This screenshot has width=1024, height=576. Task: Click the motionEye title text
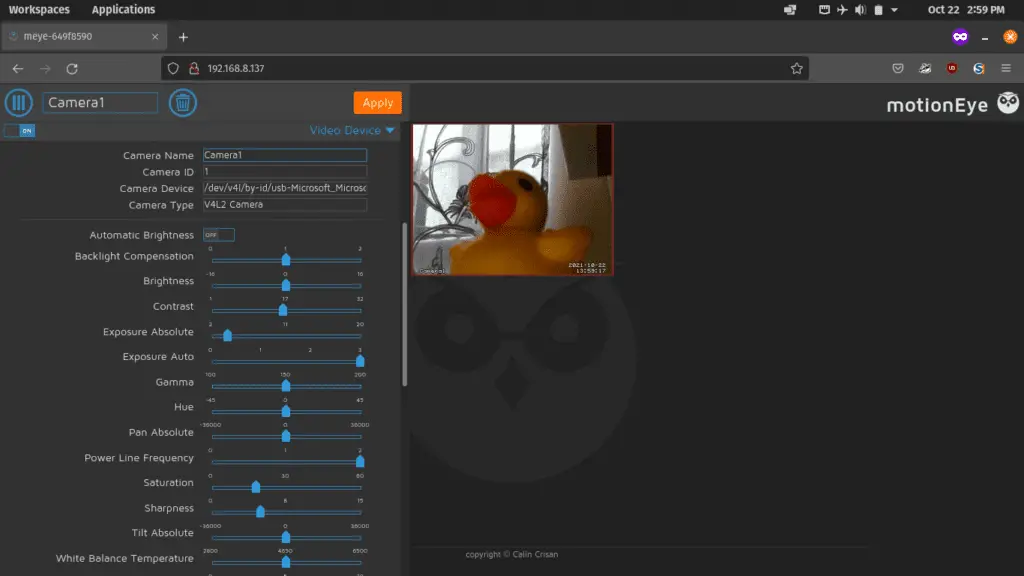(x=937, y=104)
